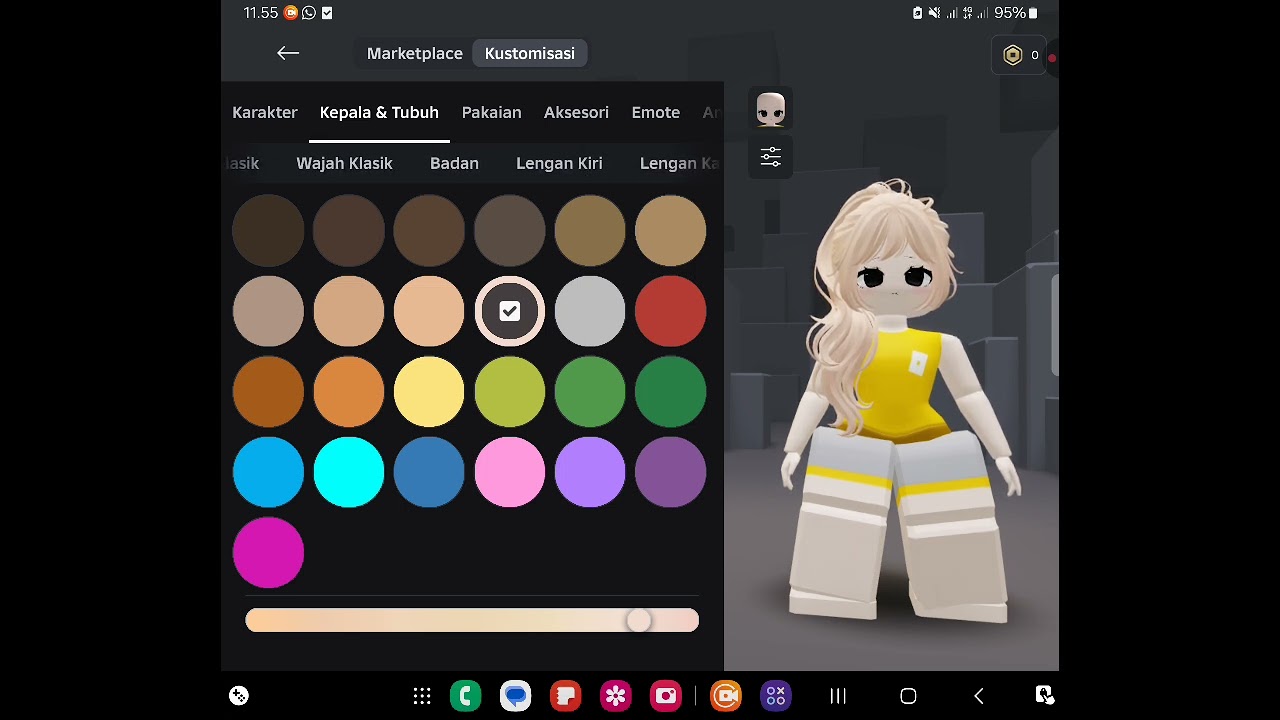Screen dimensions: 1280x720
Task: Open the Emote category tab
Action: (656, 113)
